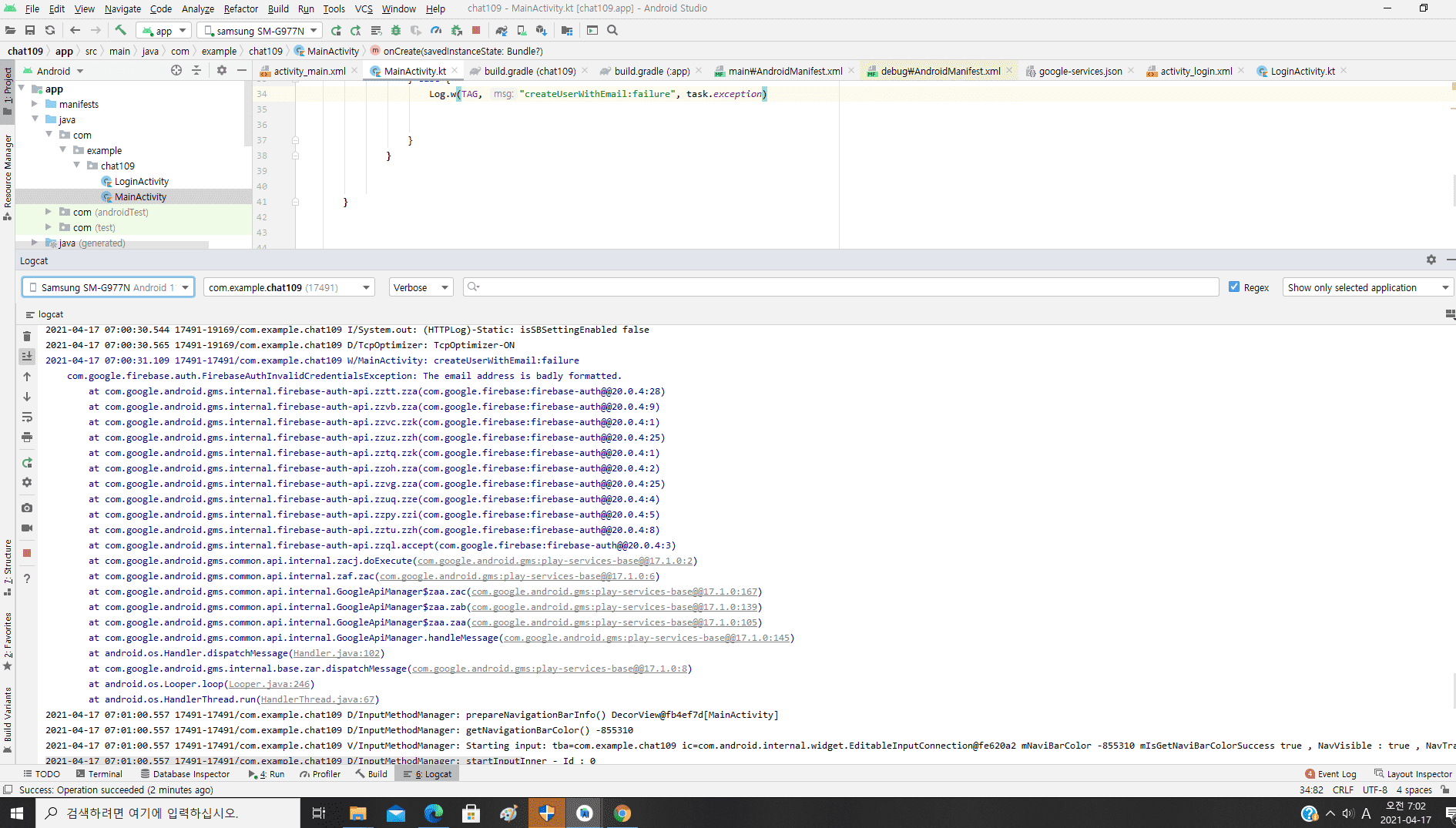Screen dimensions: 1456x828
Task: Open the Layout Inspector button
Action: (x=1413, y=774)
